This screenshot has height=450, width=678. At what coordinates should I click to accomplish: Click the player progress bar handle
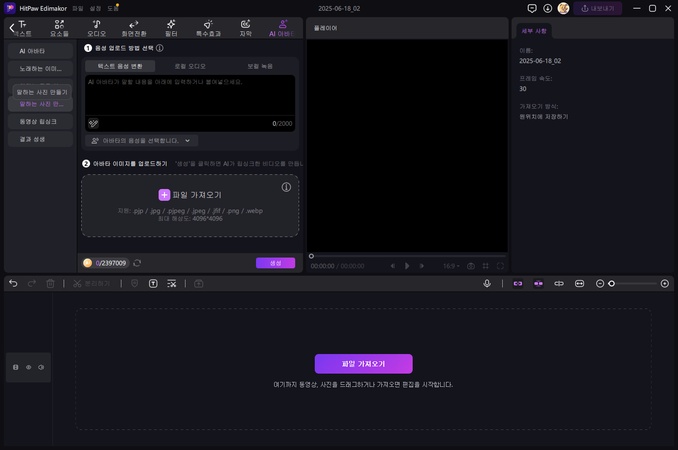point(311,256)
